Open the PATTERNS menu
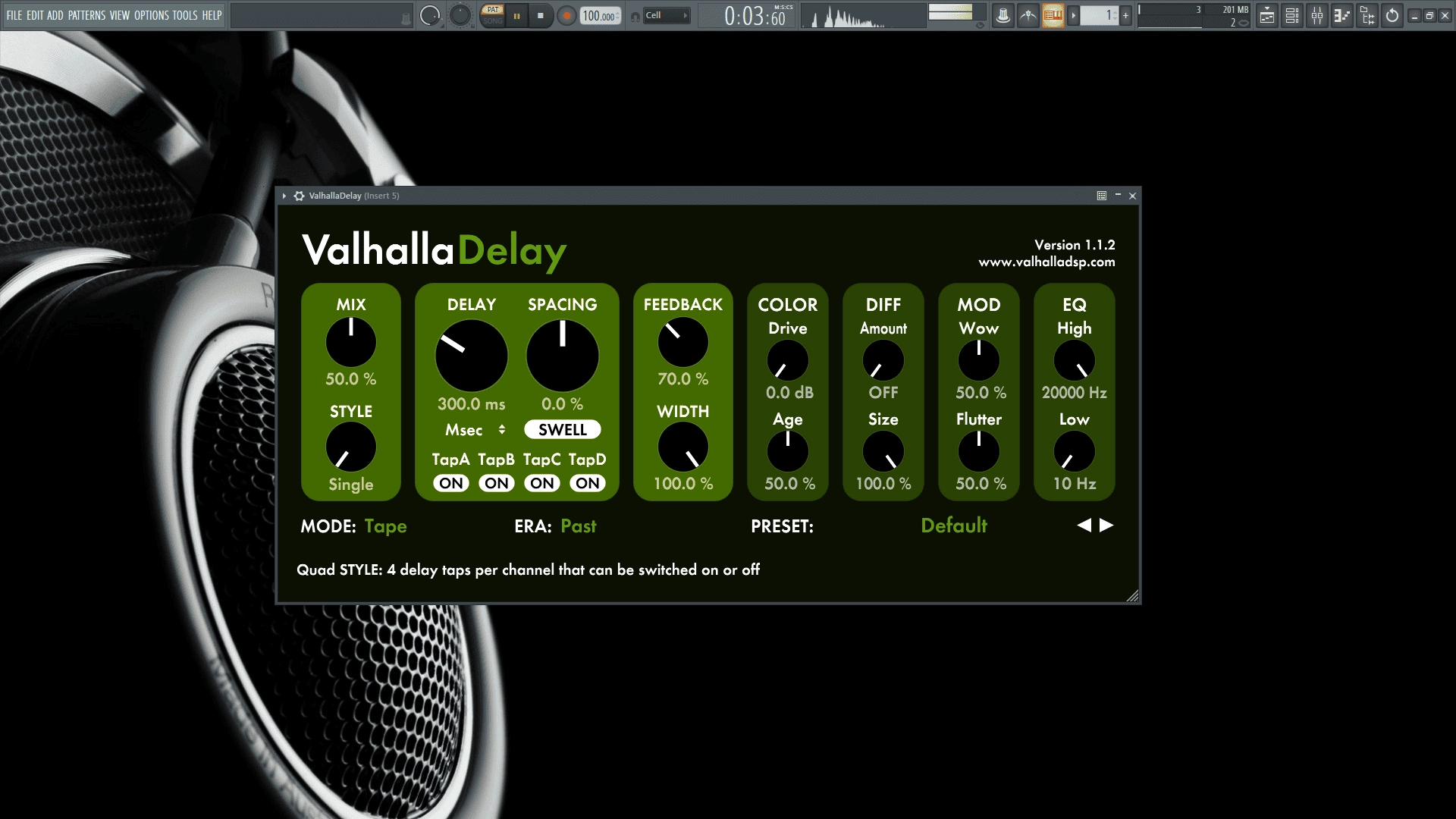The width and height of the screenshot is (1456, 819). [x=86, y=15]
